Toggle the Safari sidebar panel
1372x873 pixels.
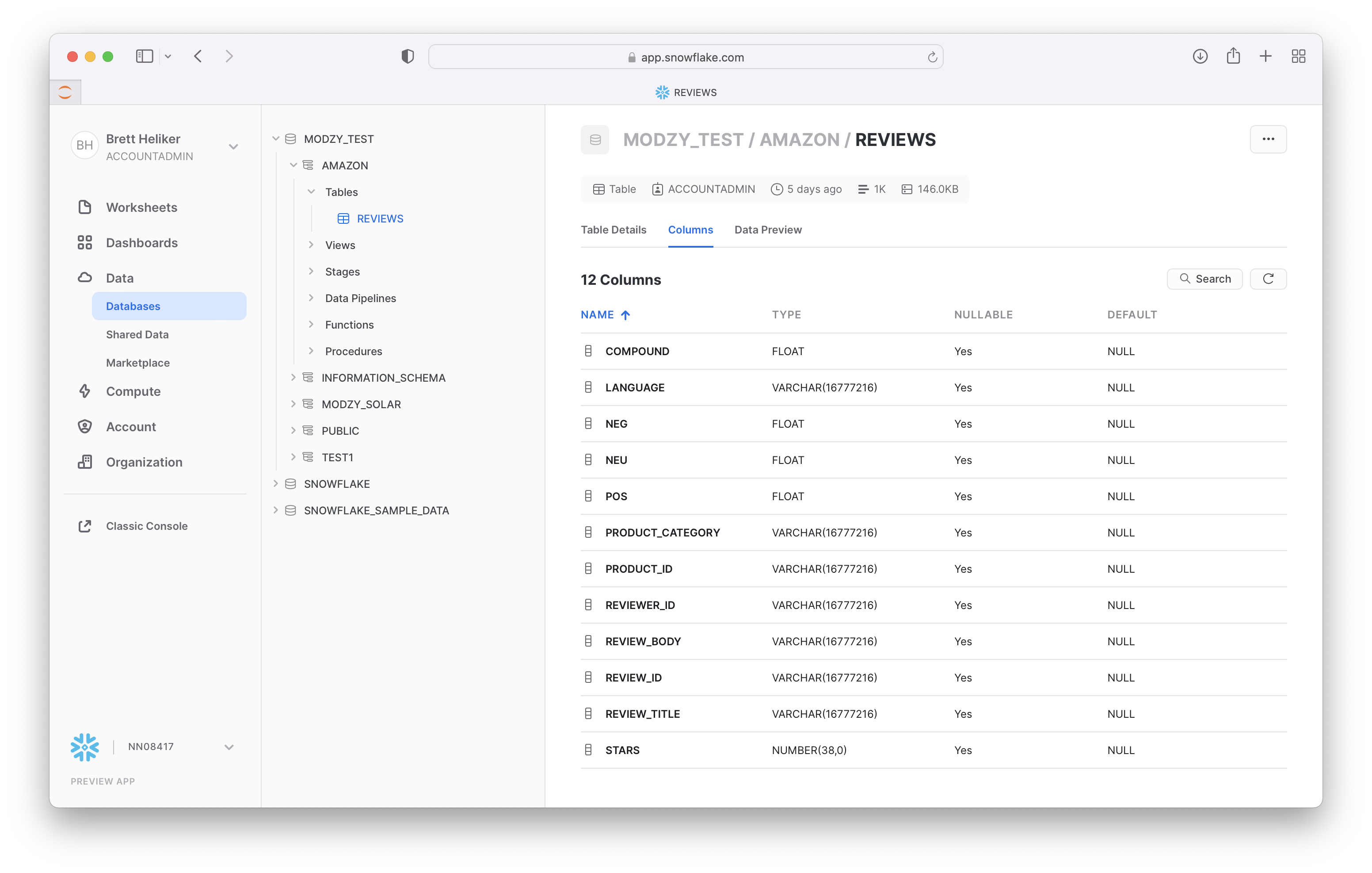click(145, 57)
